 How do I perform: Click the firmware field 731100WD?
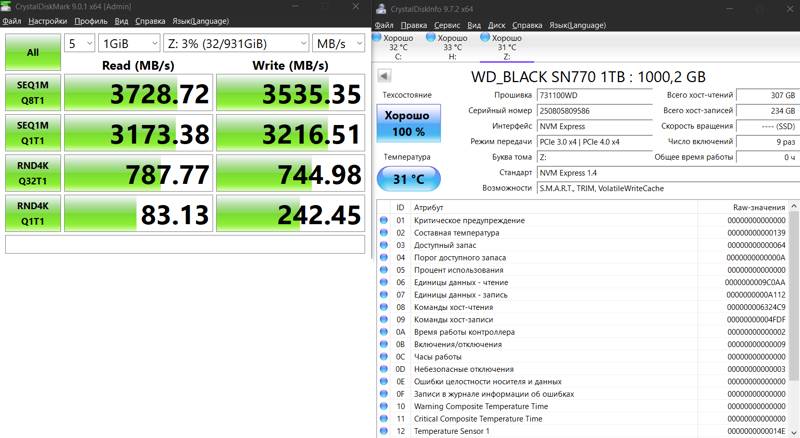595,95
